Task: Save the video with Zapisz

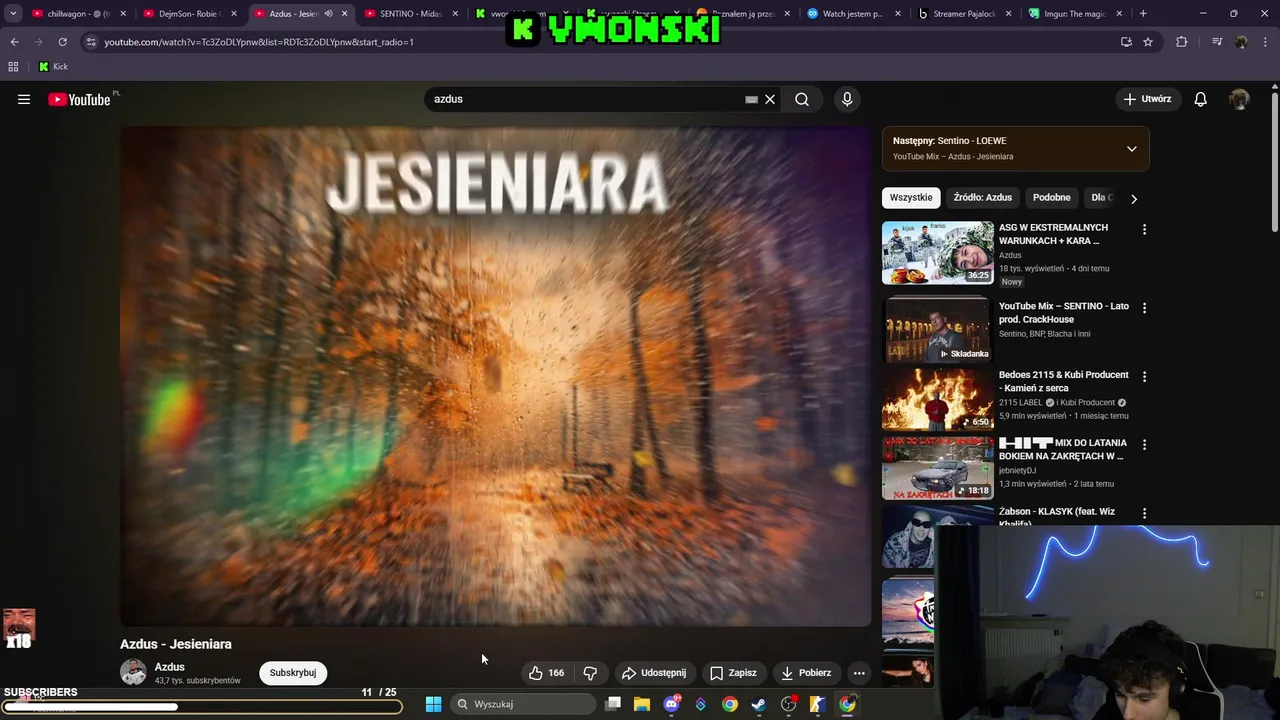Action: point(733,673)
